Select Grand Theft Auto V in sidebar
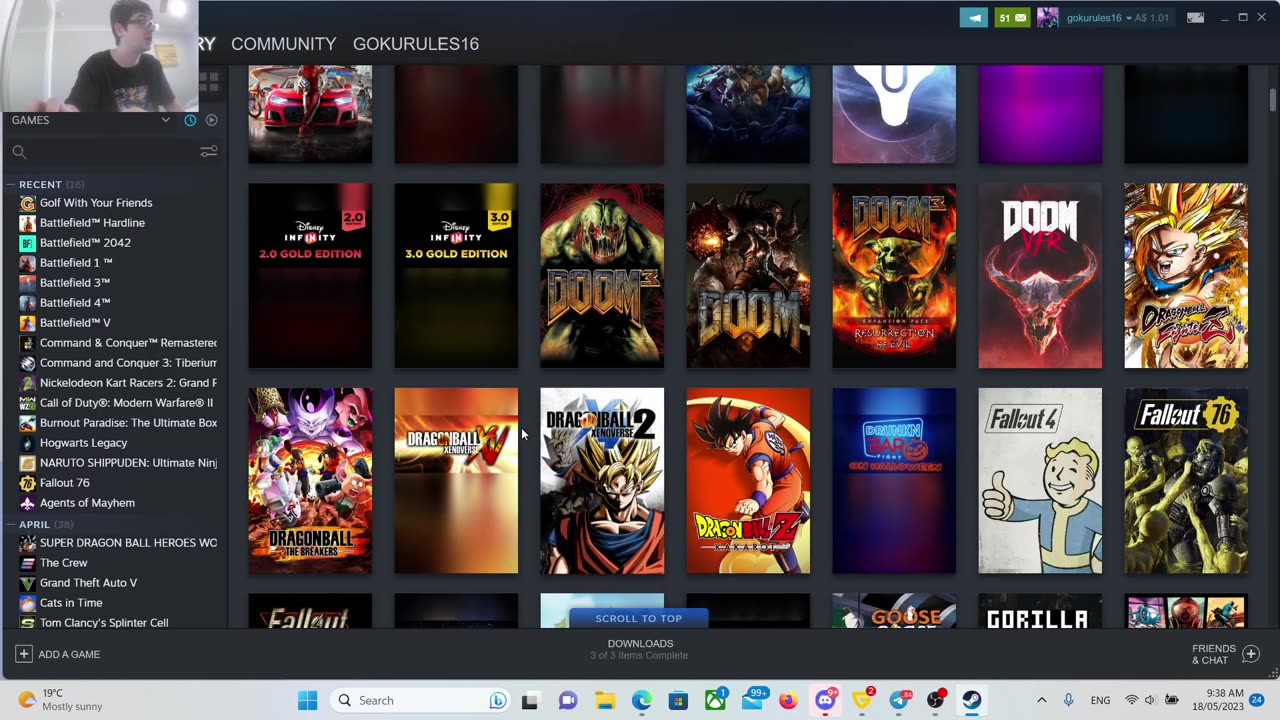This screenshot has width=1280, height=720. (x=88, y=583)
